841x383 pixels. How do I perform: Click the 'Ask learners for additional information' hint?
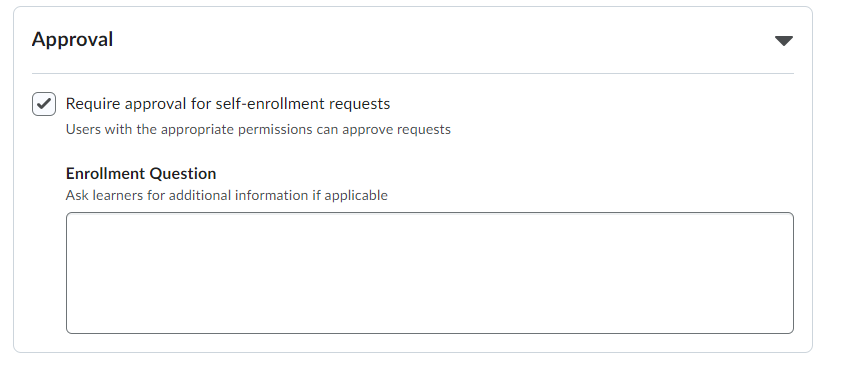click(x=226, y=195)
